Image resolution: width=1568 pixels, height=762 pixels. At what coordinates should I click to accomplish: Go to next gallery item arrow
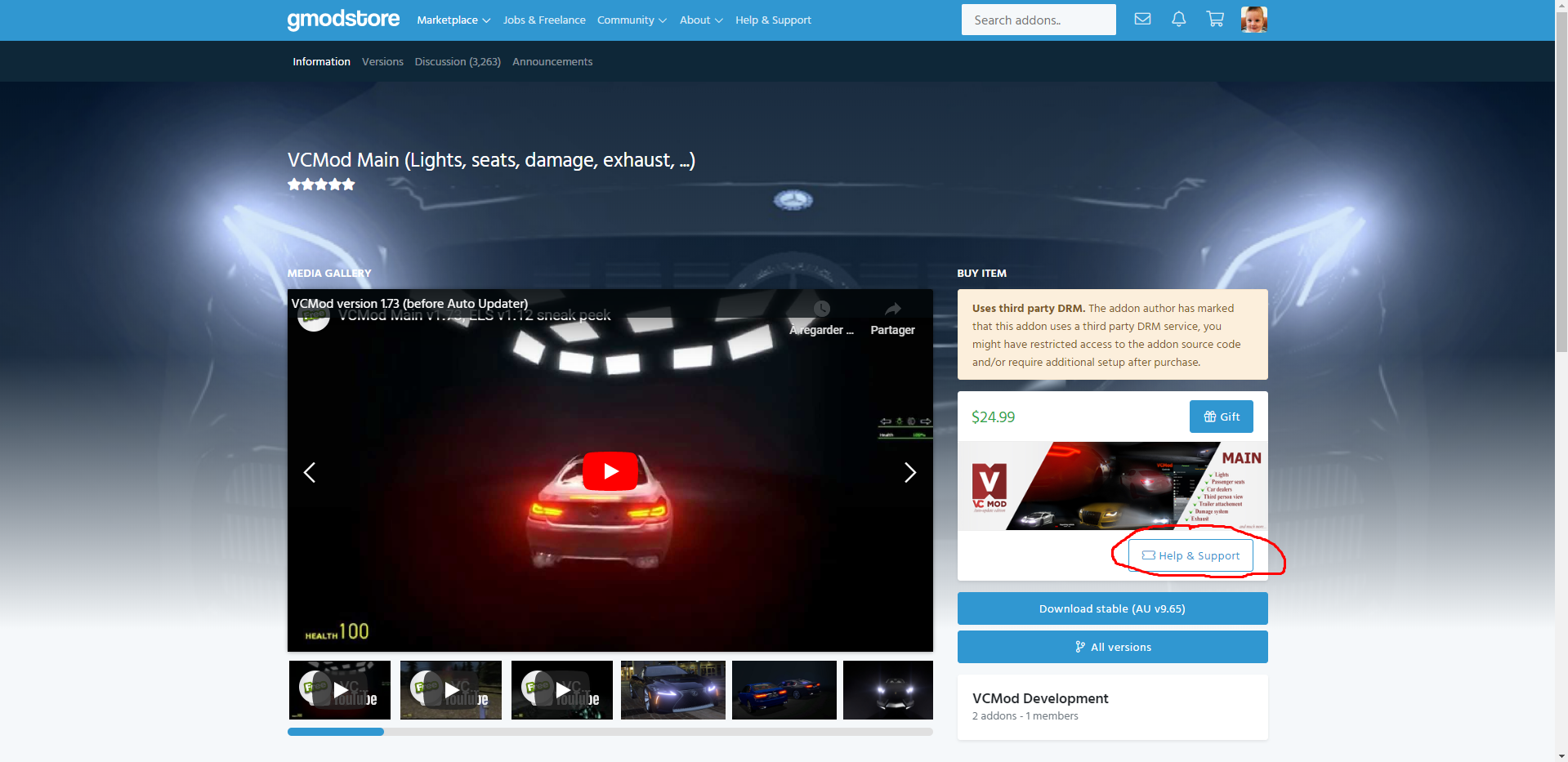910,472
